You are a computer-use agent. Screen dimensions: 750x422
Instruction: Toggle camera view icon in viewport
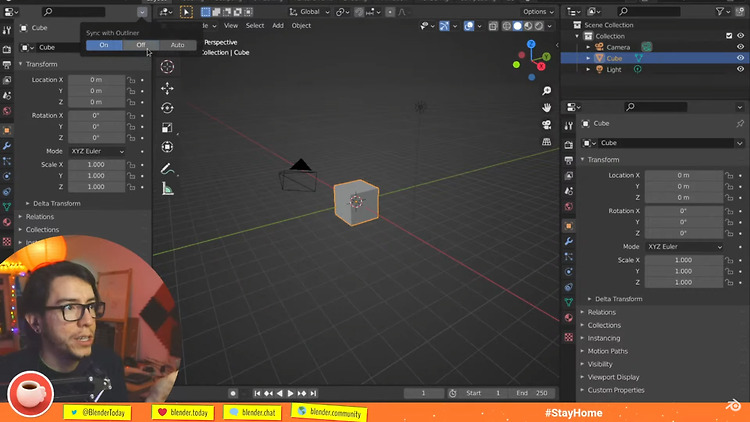pyautogui.click(x=547, y=125)
